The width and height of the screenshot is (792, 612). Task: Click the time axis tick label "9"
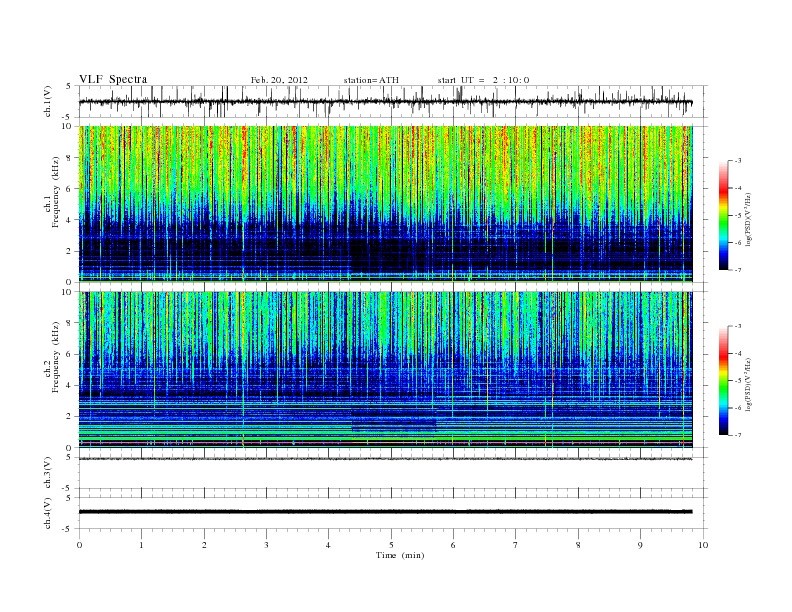[x=640, y=545]
